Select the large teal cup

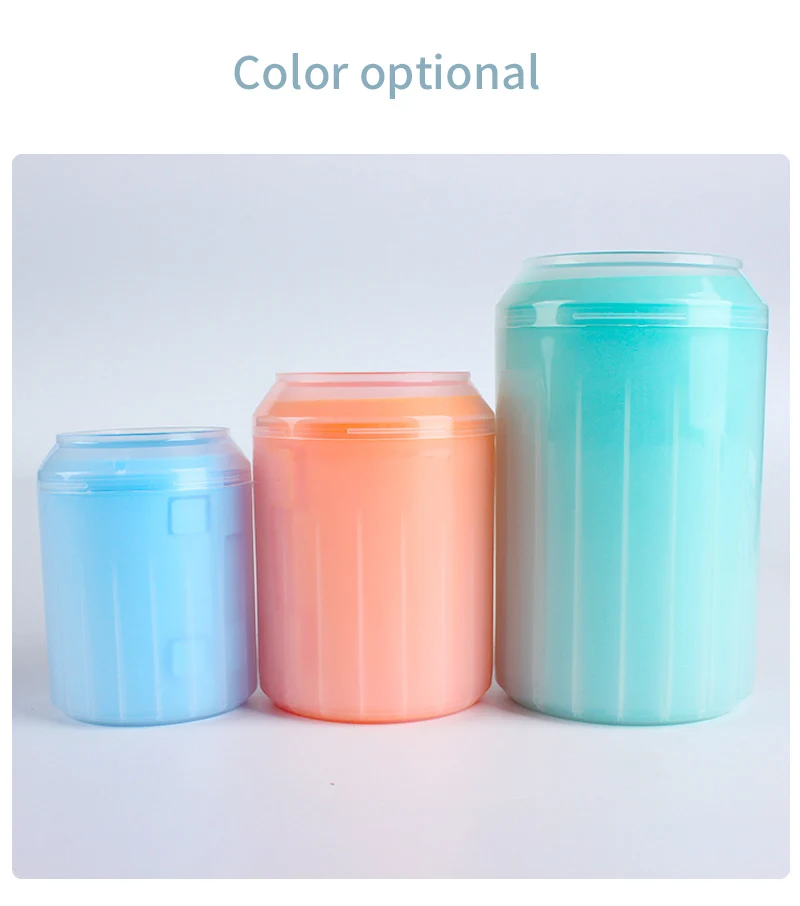(x=631, y=488)
